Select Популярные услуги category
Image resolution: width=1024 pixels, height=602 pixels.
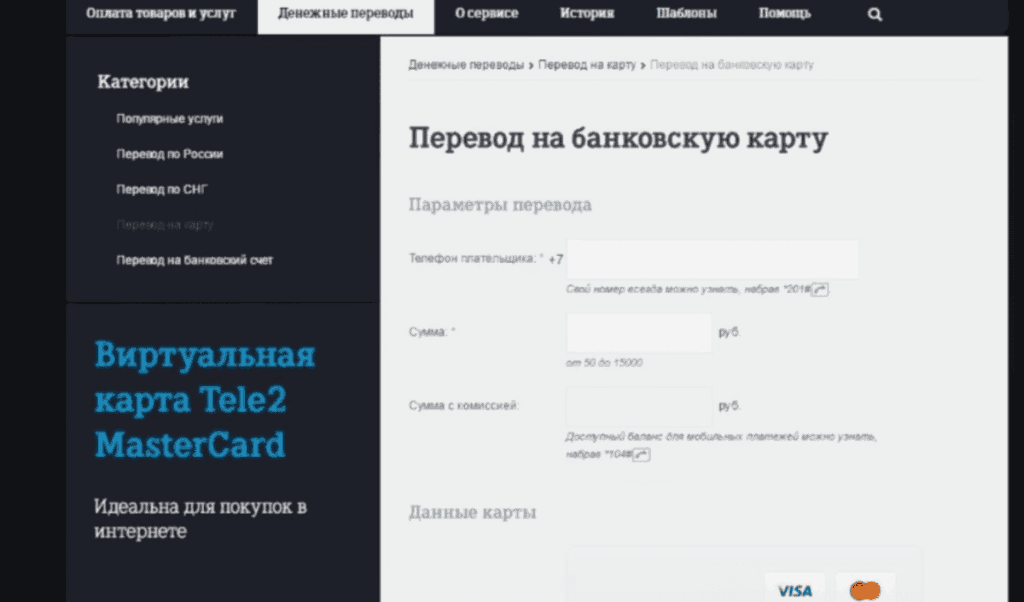pyautogui.click(x=171, y=118)
